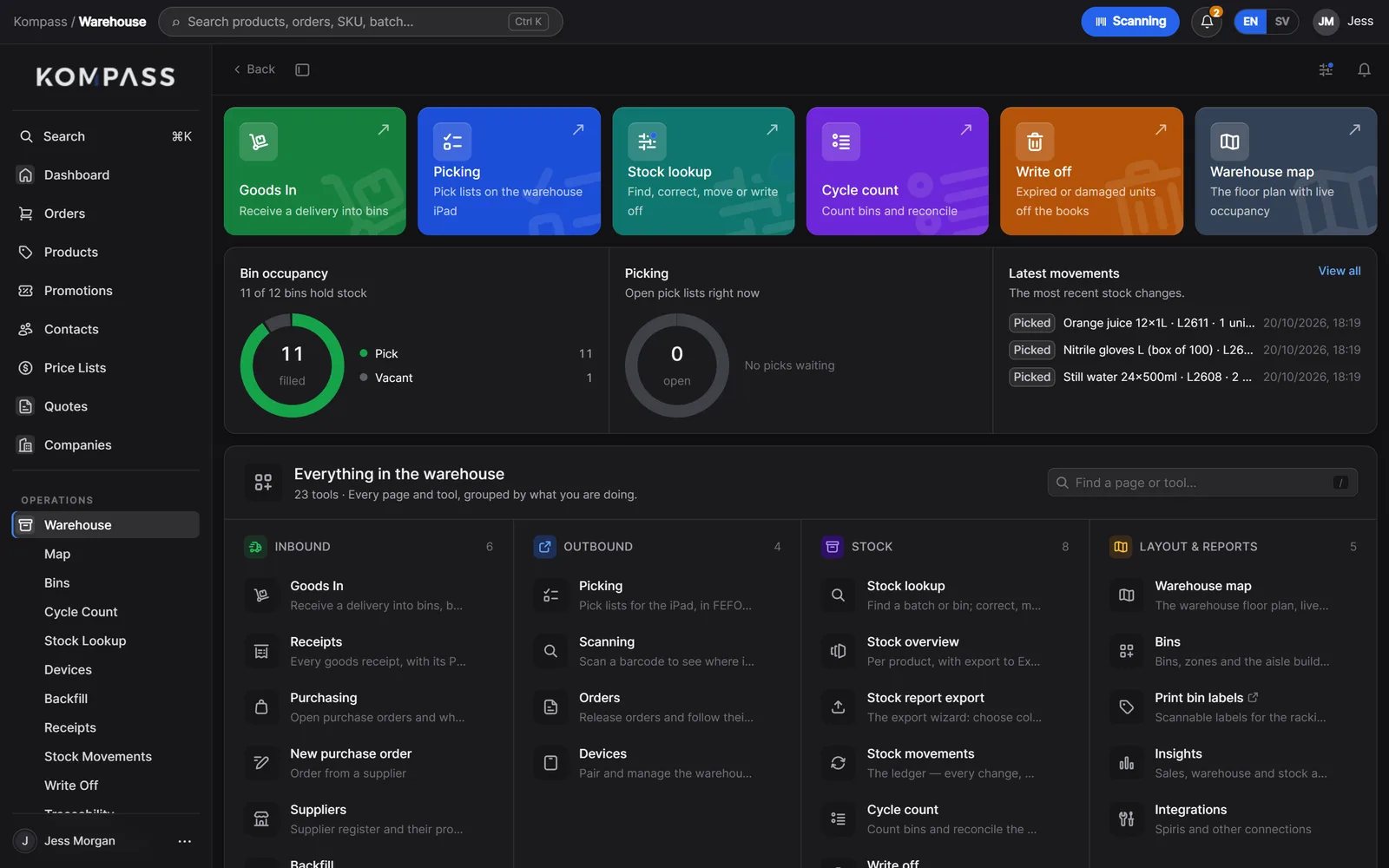Open the notifications bell with badge
Image resolution: width=1389 pixels, height=868 pixels.
click(1207, 22)
